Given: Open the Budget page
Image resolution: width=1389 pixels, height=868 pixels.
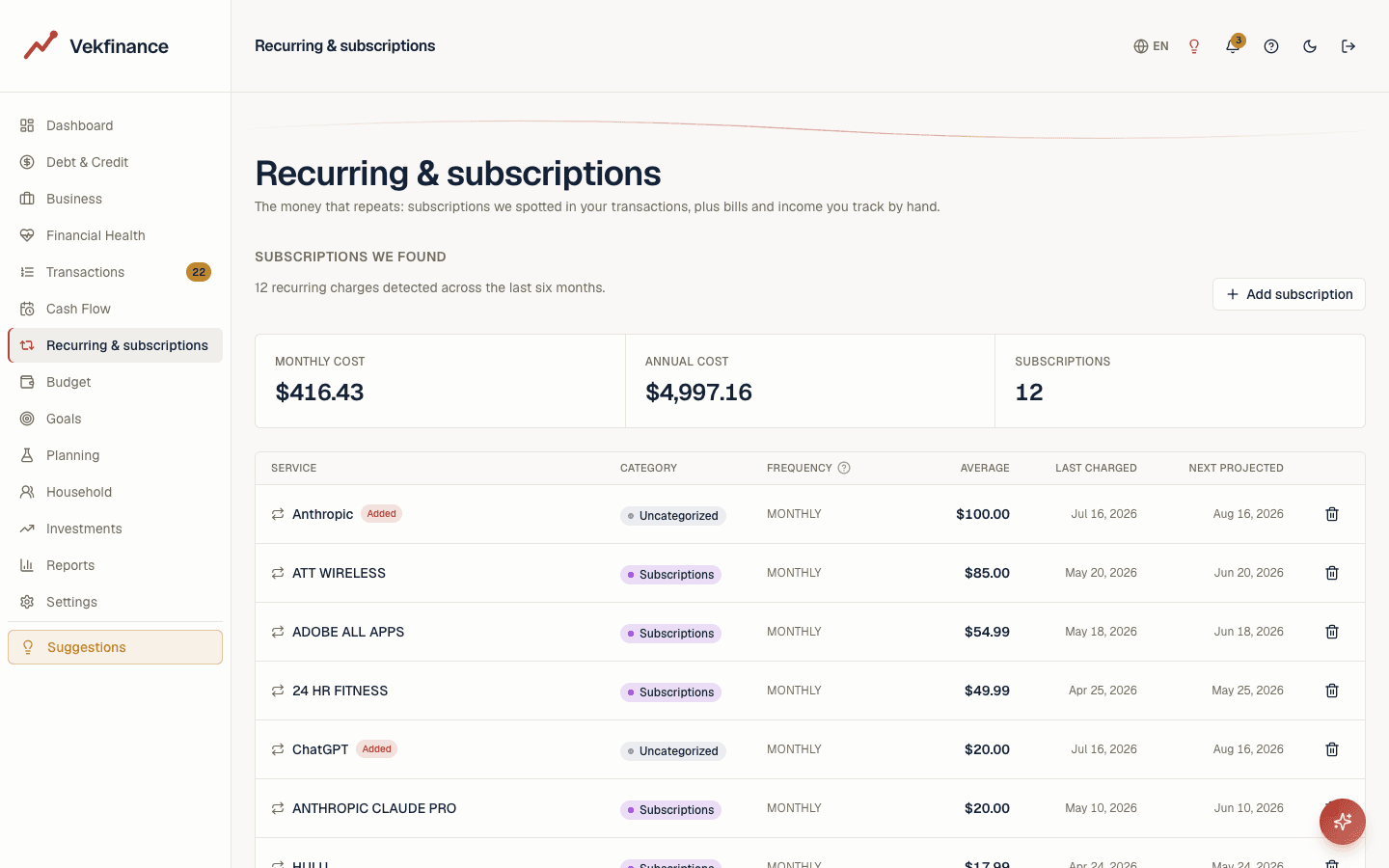Looking at the screenshot, I should click(115, 382).
